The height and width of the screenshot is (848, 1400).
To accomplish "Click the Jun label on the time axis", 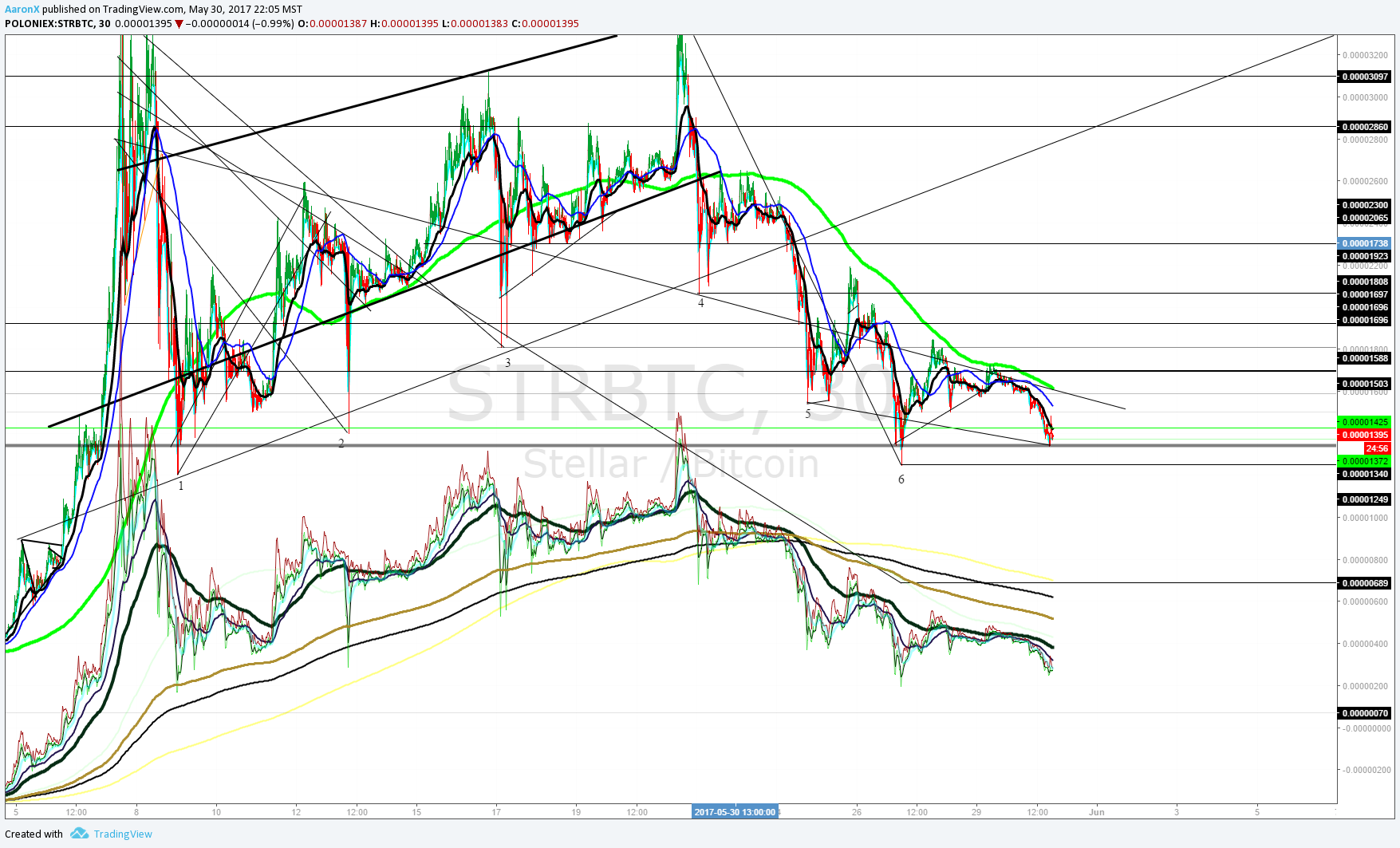I will pyautogui.click(x=1097, y=812).
